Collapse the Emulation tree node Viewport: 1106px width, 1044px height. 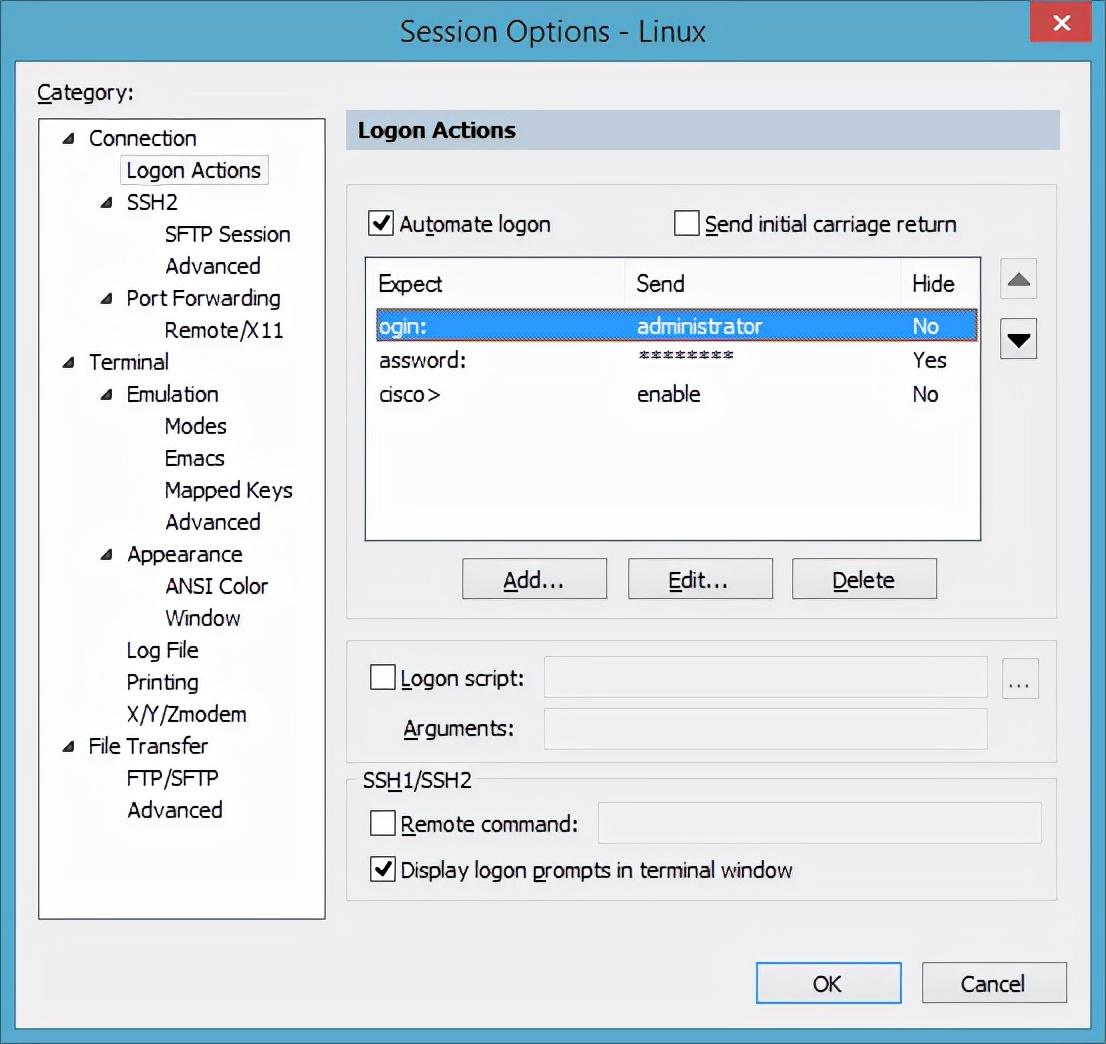[x=107, y=394]
